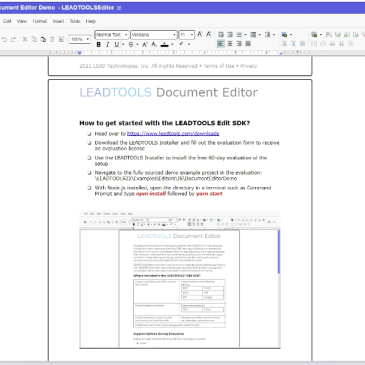Click the Cut scissors icon
The width and height of the screenshot is (365, 365).
coord(25,39)
